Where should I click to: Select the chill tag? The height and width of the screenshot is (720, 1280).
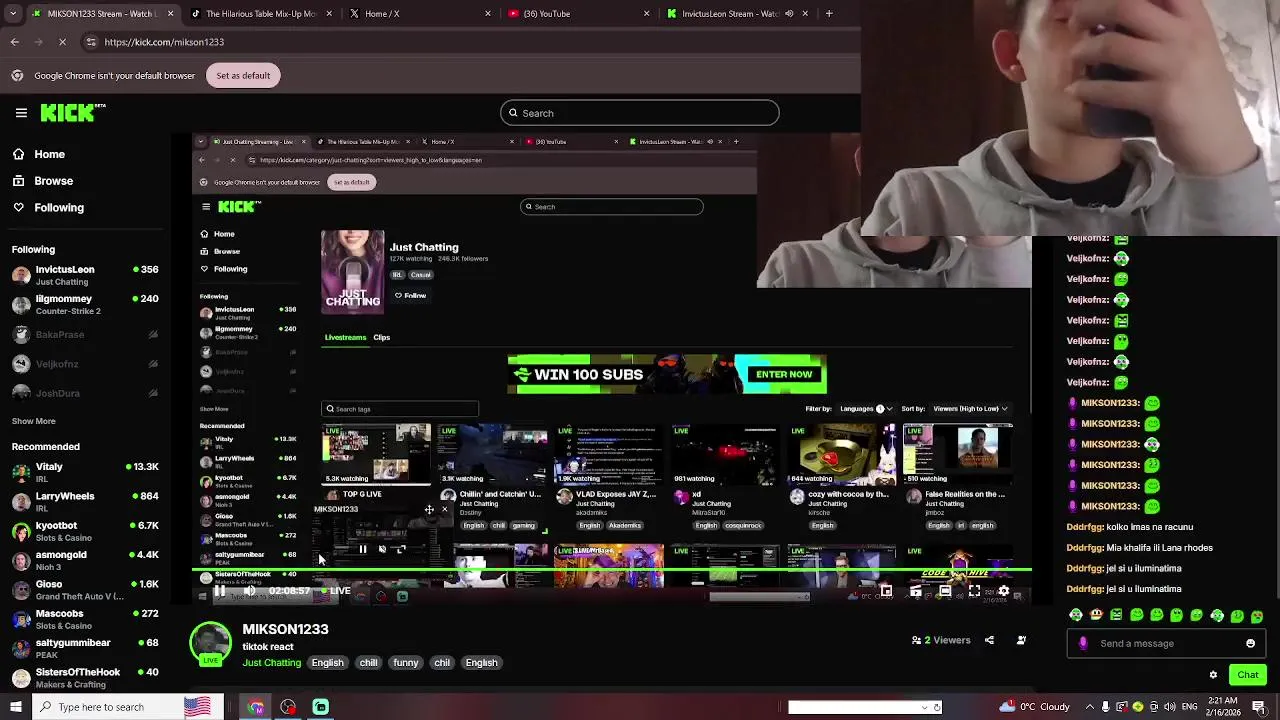coord(368,663)
